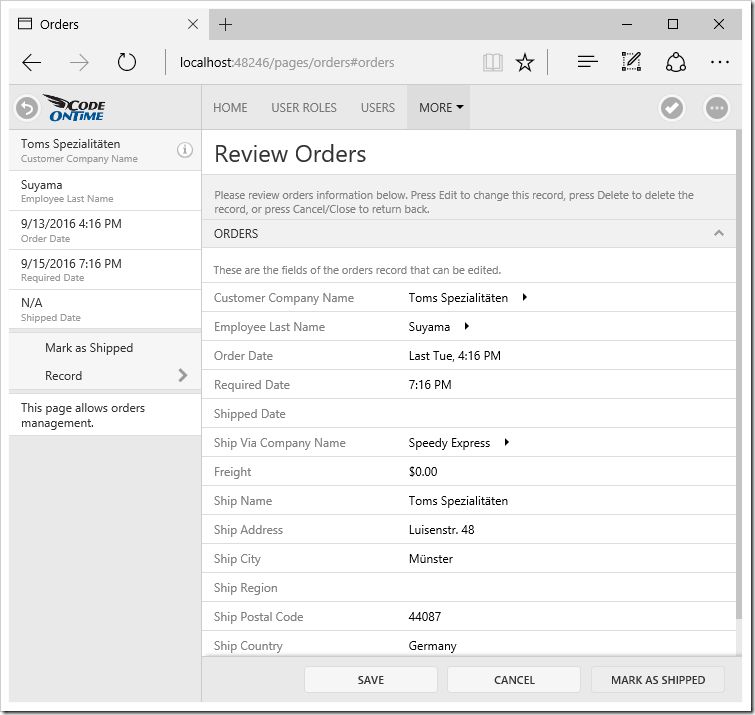Viewport: 755px width, 715px height.
Task: Click the SAVE button
Action: (x=371, y=680)
